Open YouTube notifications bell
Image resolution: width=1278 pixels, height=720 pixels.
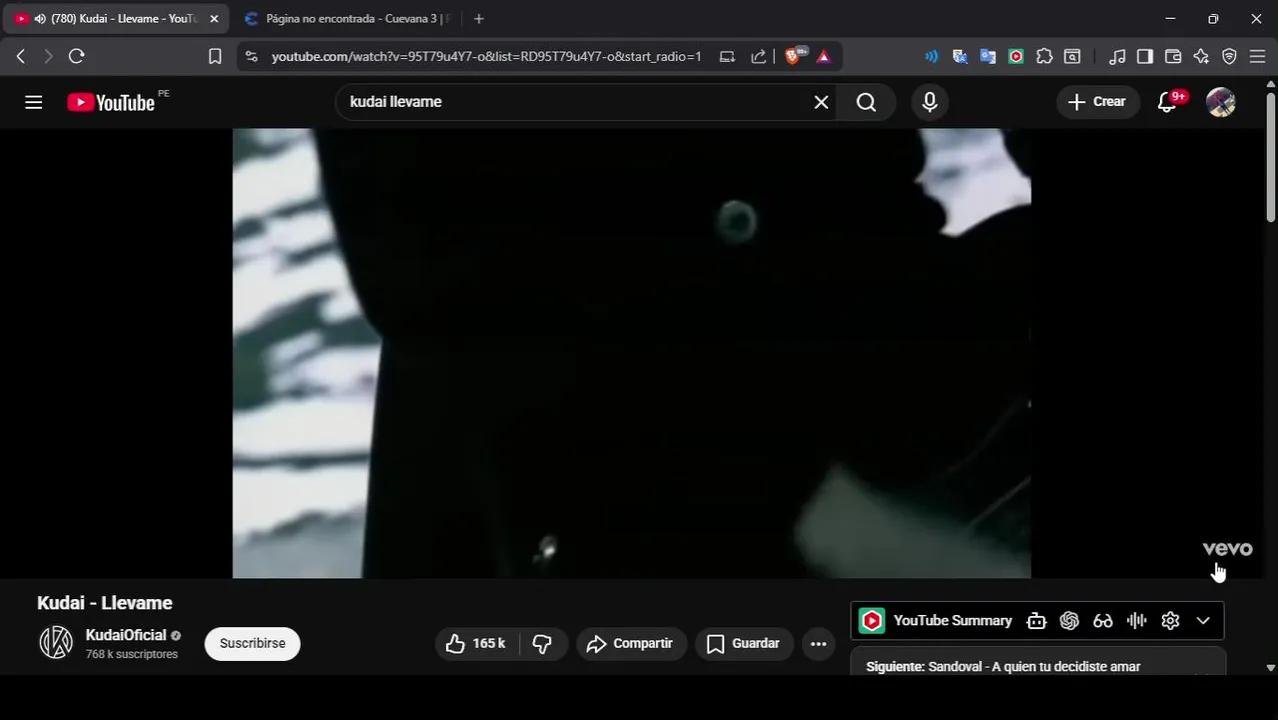coord(1167,102)
